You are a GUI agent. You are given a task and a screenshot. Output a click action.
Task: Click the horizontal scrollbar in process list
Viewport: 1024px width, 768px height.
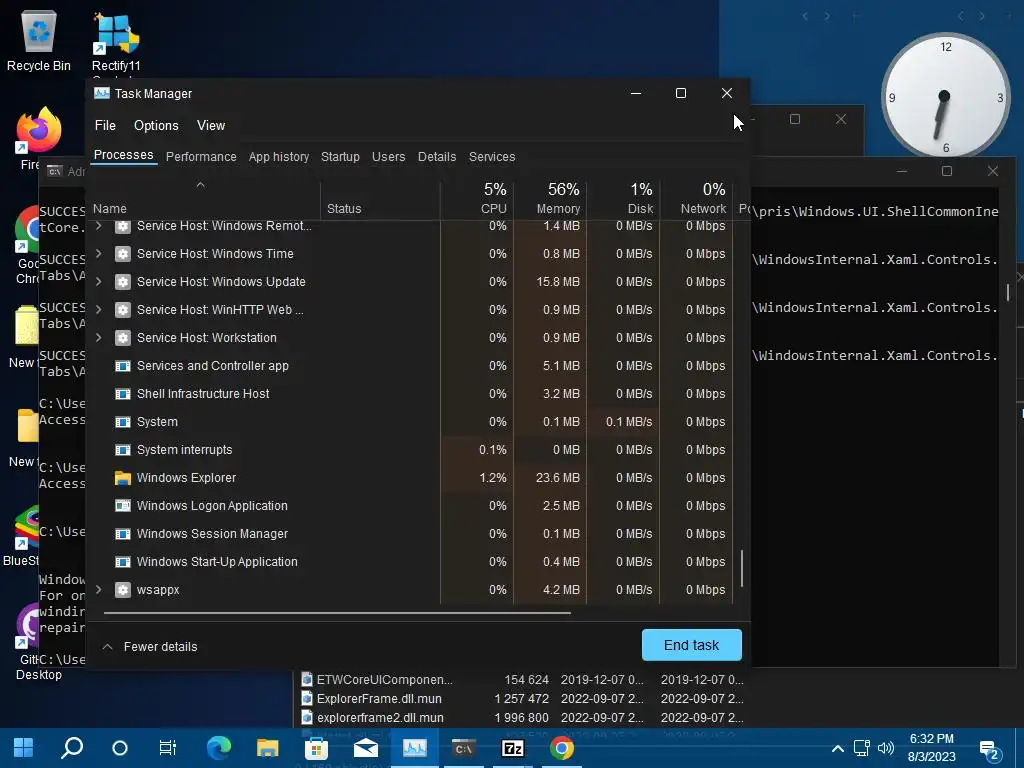(x=337, y=613)
